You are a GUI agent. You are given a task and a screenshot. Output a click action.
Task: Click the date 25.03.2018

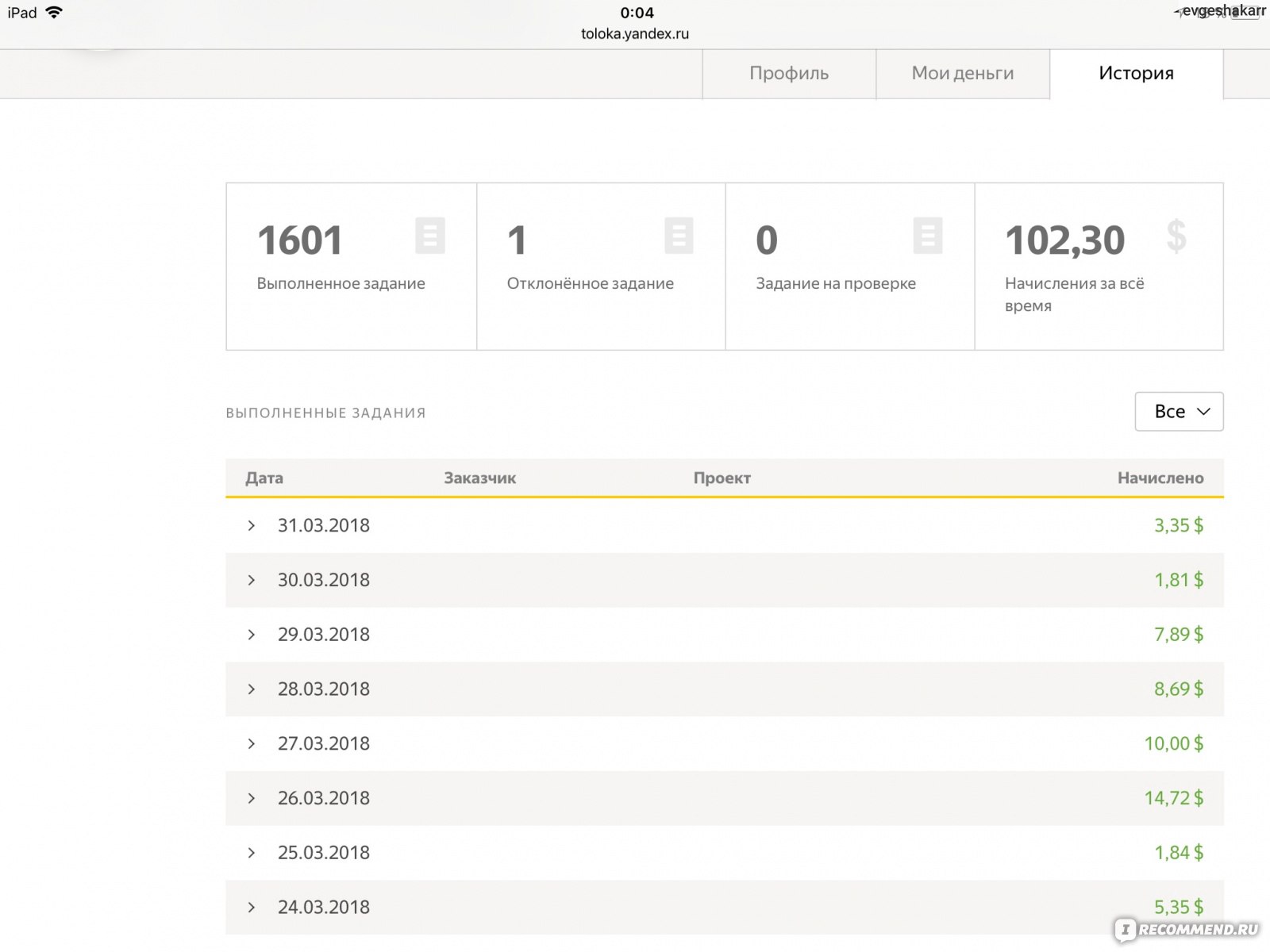324,853
